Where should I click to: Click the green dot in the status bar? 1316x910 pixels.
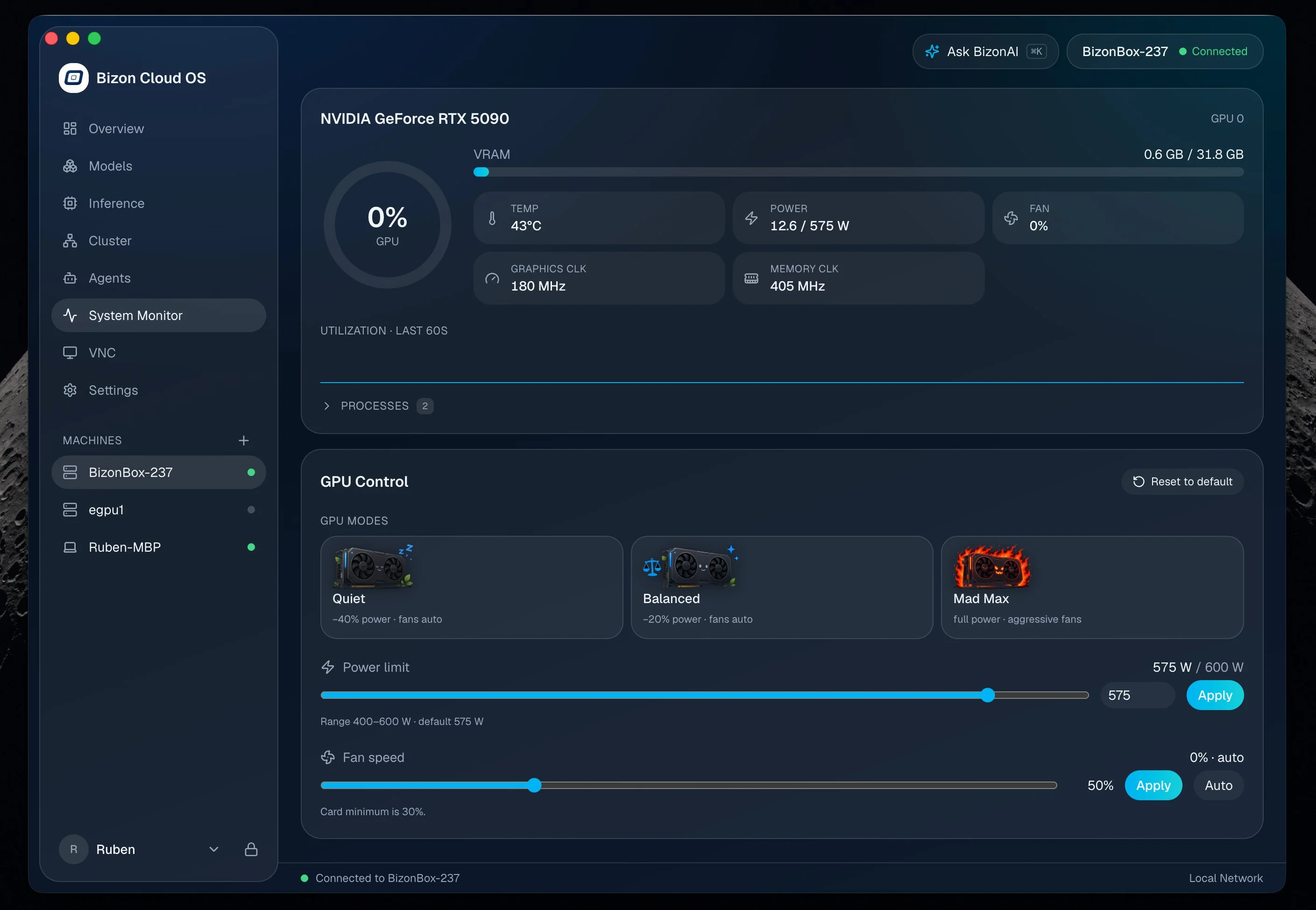[x=304, y=878]
